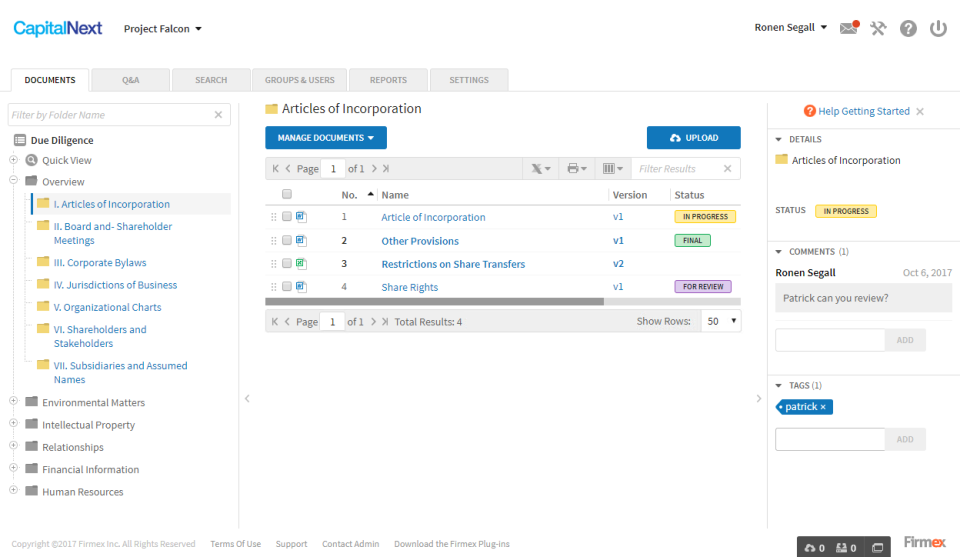Open the Groups & Users tab
This screenshot has height=557, width=960.
(x=300, y=80)
